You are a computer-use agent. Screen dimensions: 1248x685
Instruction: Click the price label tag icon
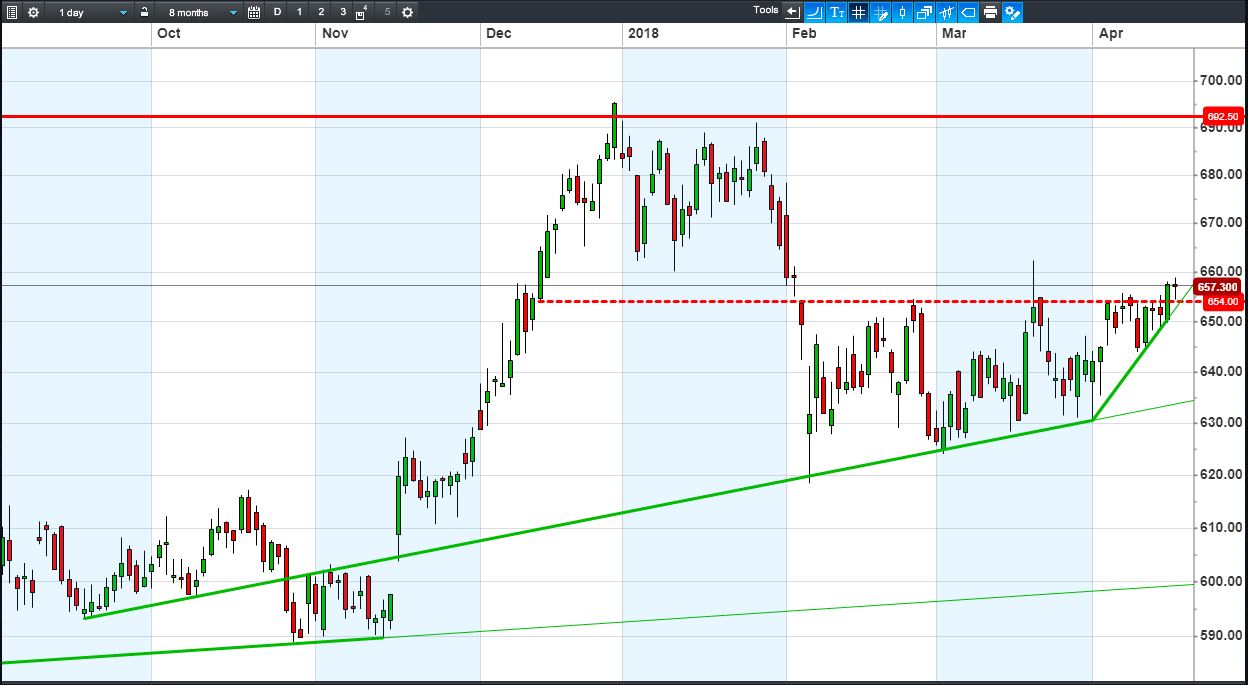969,12
